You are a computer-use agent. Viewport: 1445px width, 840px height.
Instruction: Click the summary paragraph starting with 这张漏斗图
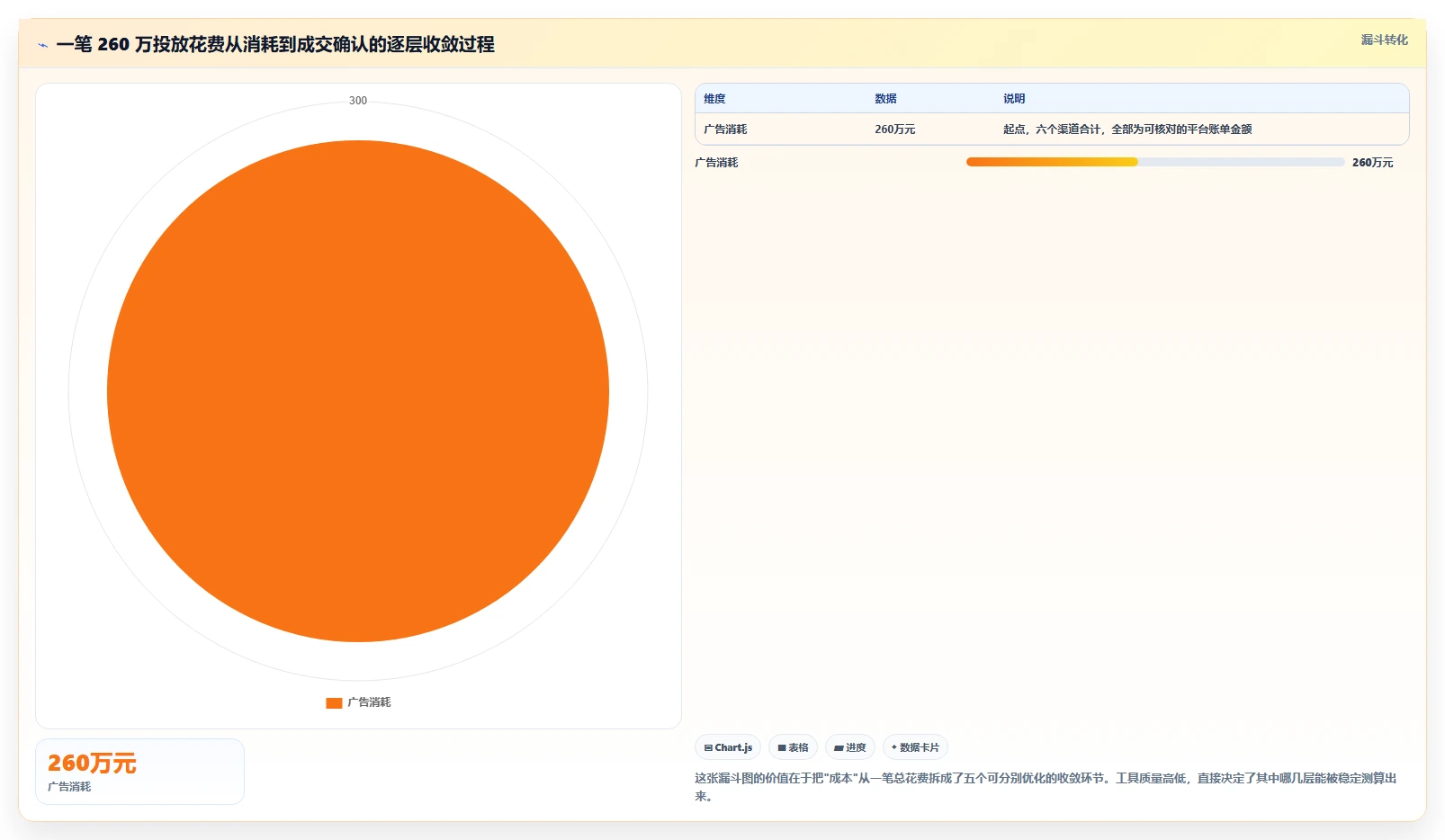(1046, 787)
